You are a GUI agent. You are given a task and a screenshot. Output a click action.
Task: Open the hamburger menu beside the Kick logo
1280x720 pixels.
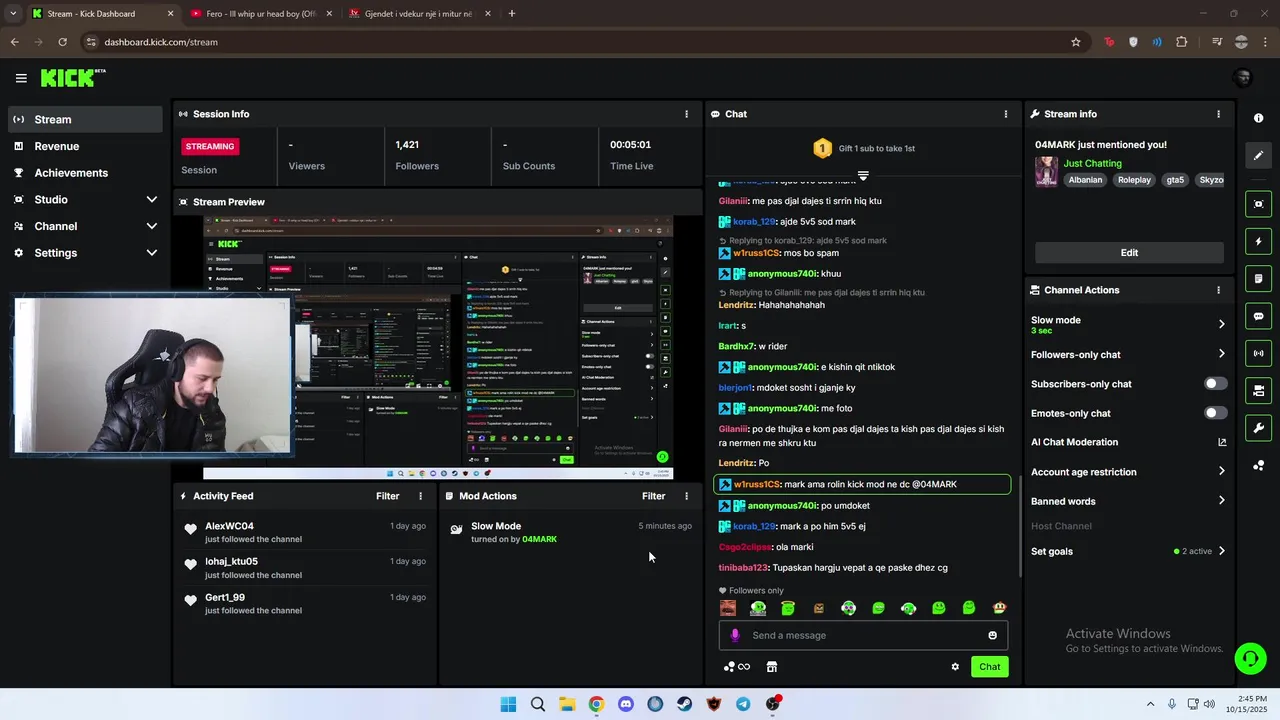[x=21, y=78]
